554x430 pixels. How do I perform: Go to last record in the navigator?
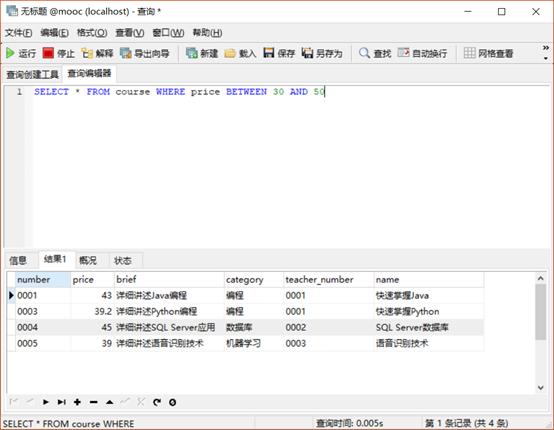61,402
